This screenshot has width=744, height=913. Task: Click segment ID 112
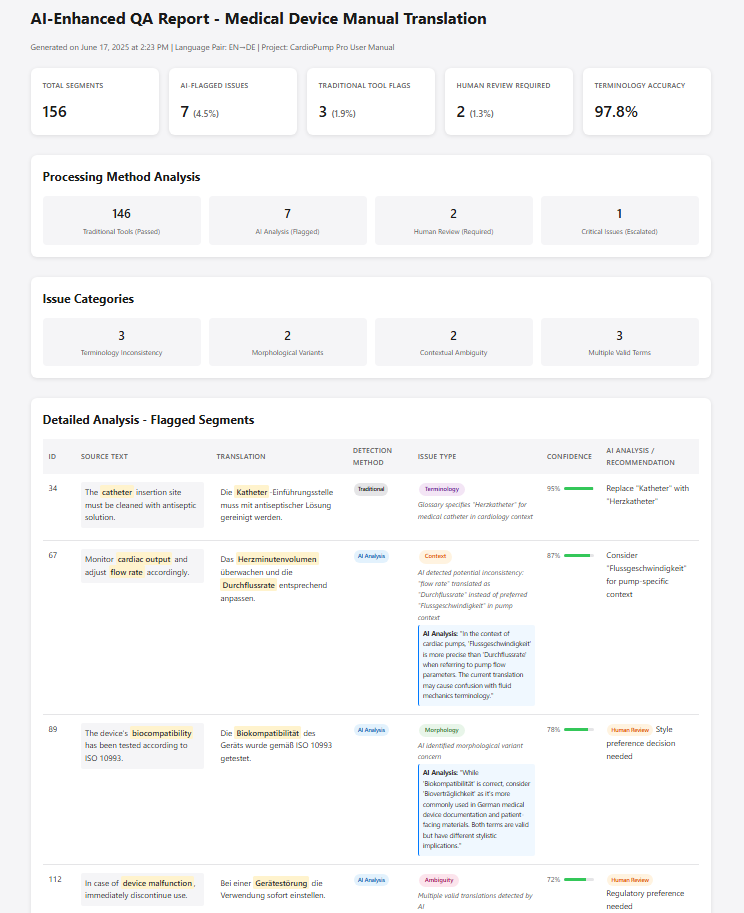(55, 879)
